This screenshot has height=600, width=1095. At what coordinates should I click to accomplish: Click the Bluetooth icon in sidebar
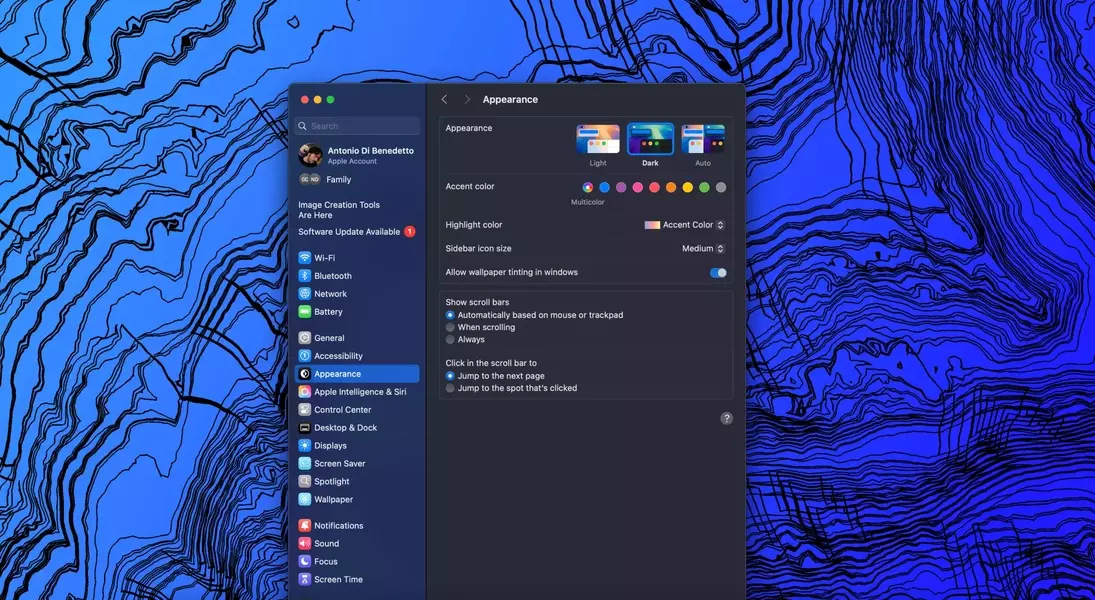coord(305,276)
